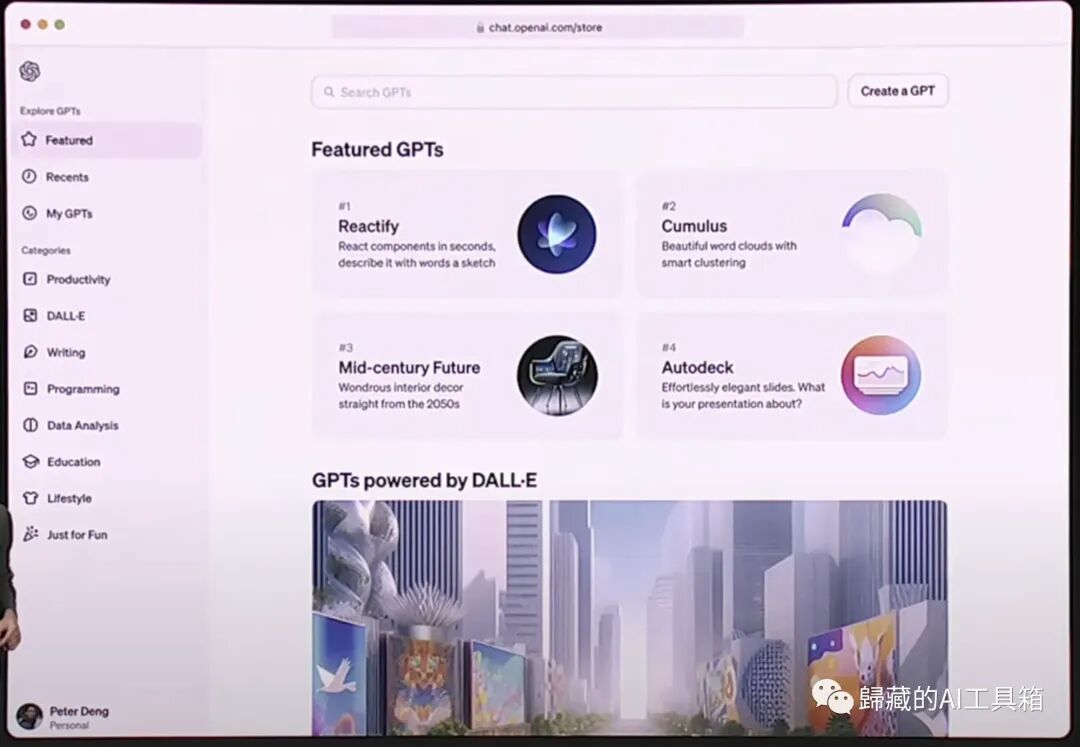The width and height of the screenshot is (1080, 747).
Task: Select the Just for Fun category
Action: [x=77, y=535]
